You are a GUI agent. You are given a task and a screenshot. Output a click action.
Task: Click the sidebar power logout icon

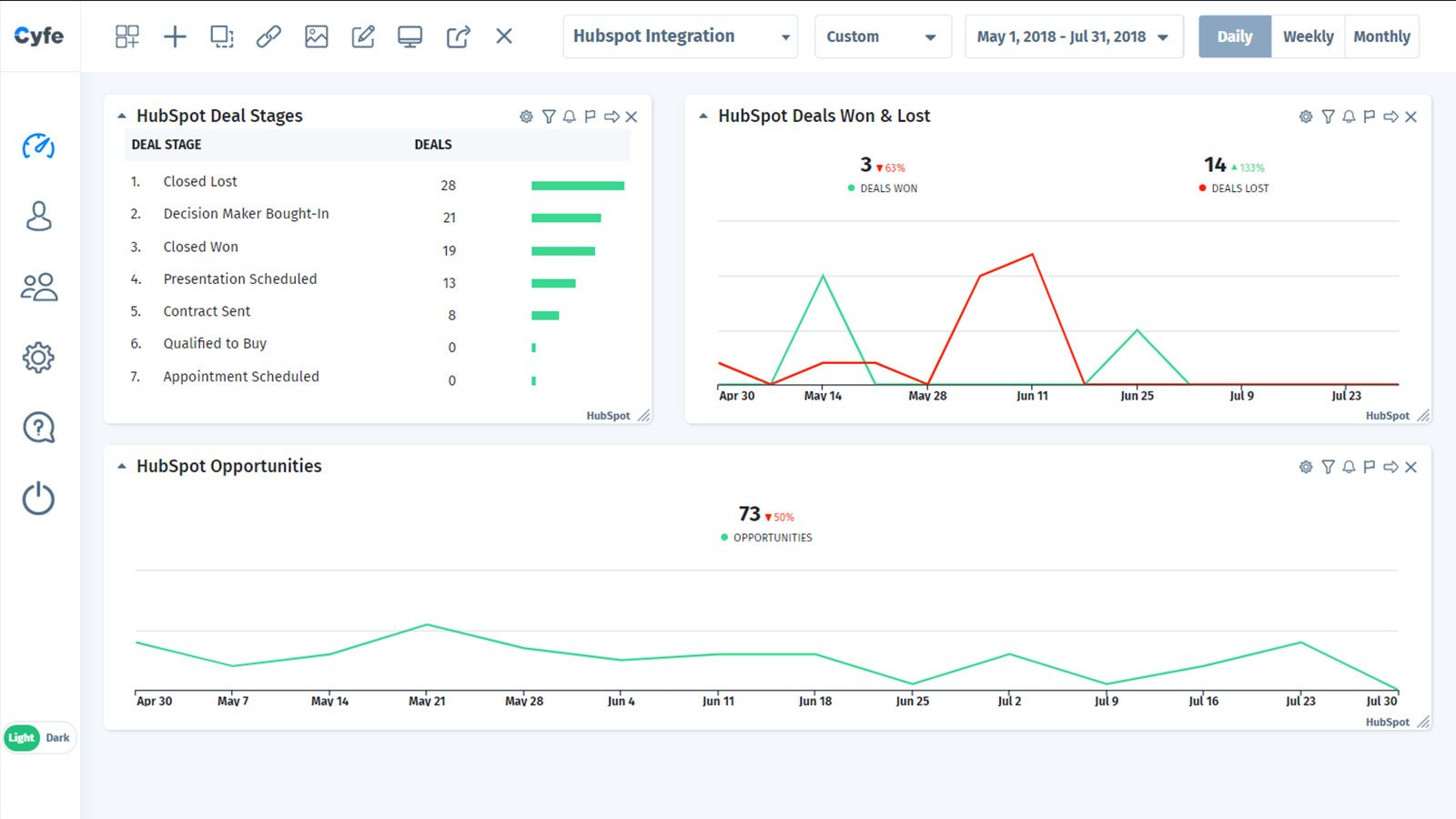[38, 499]
